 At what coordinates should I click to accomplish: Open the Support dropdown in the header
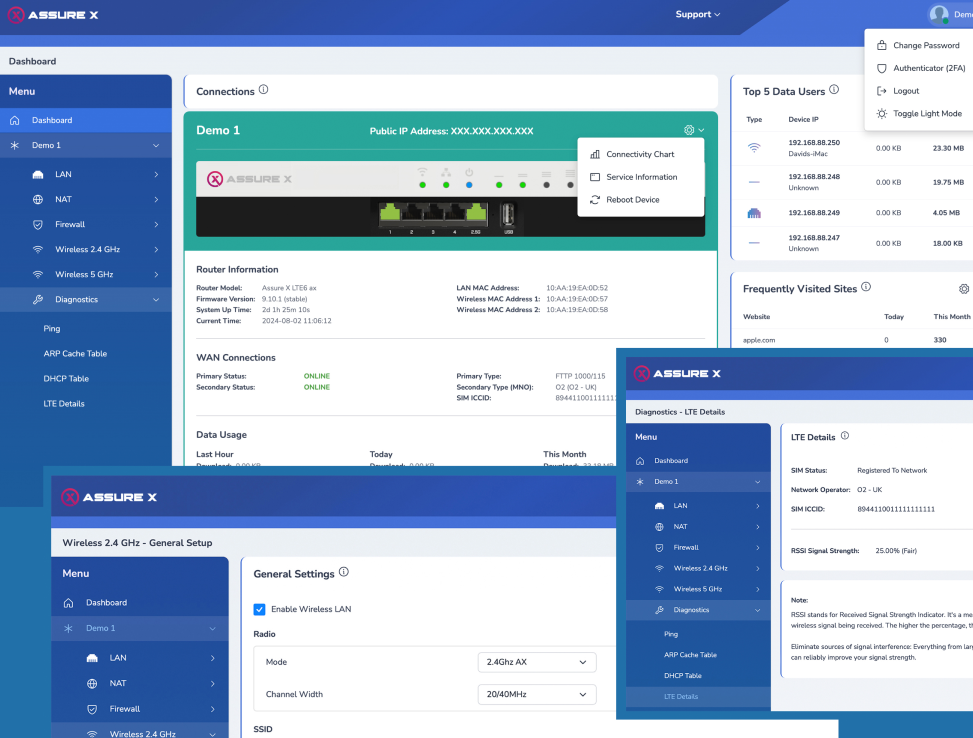tap(697, 14)
